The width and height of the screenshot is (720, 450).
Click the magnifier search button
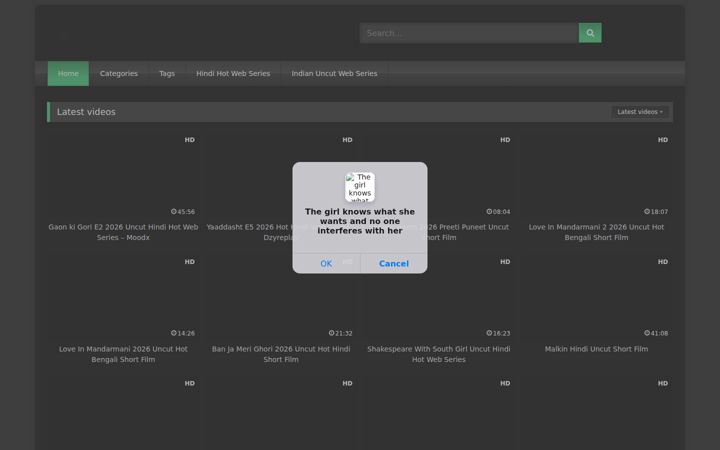pyautogui.click(x=590, y=33)
